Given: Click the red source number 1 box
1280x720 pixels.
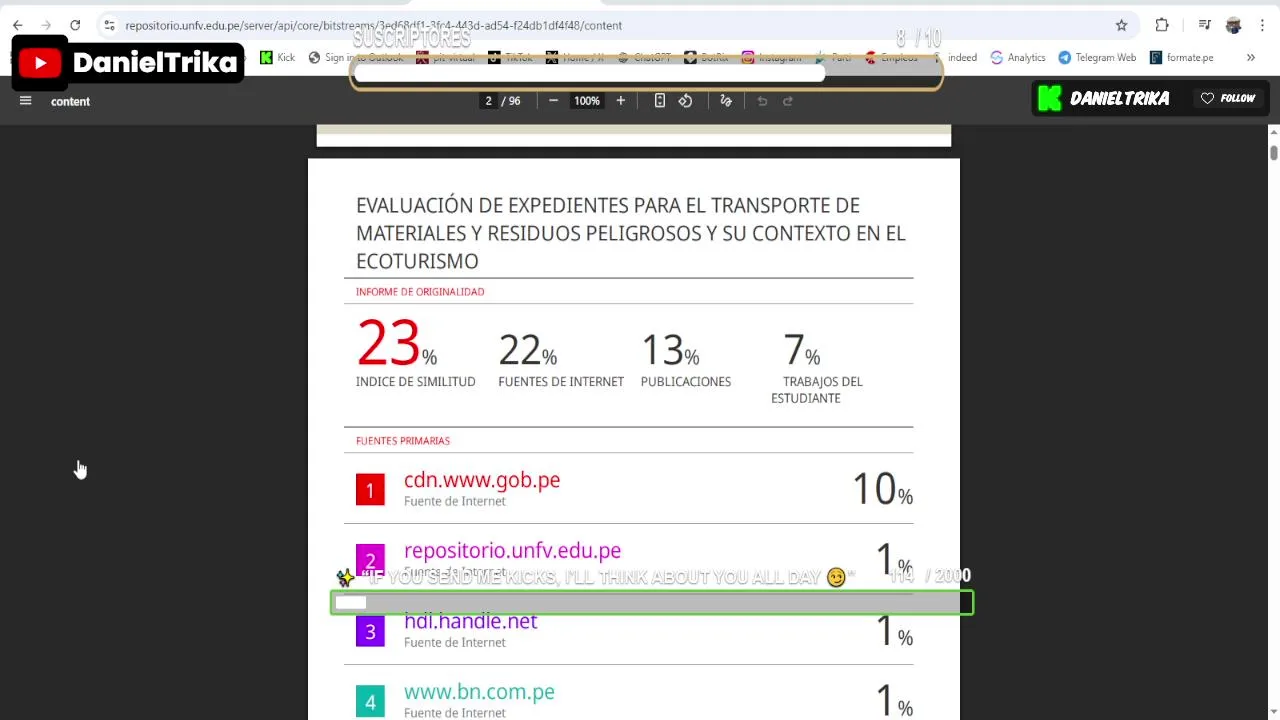Looking at the screenshot, I should [370, 489].
